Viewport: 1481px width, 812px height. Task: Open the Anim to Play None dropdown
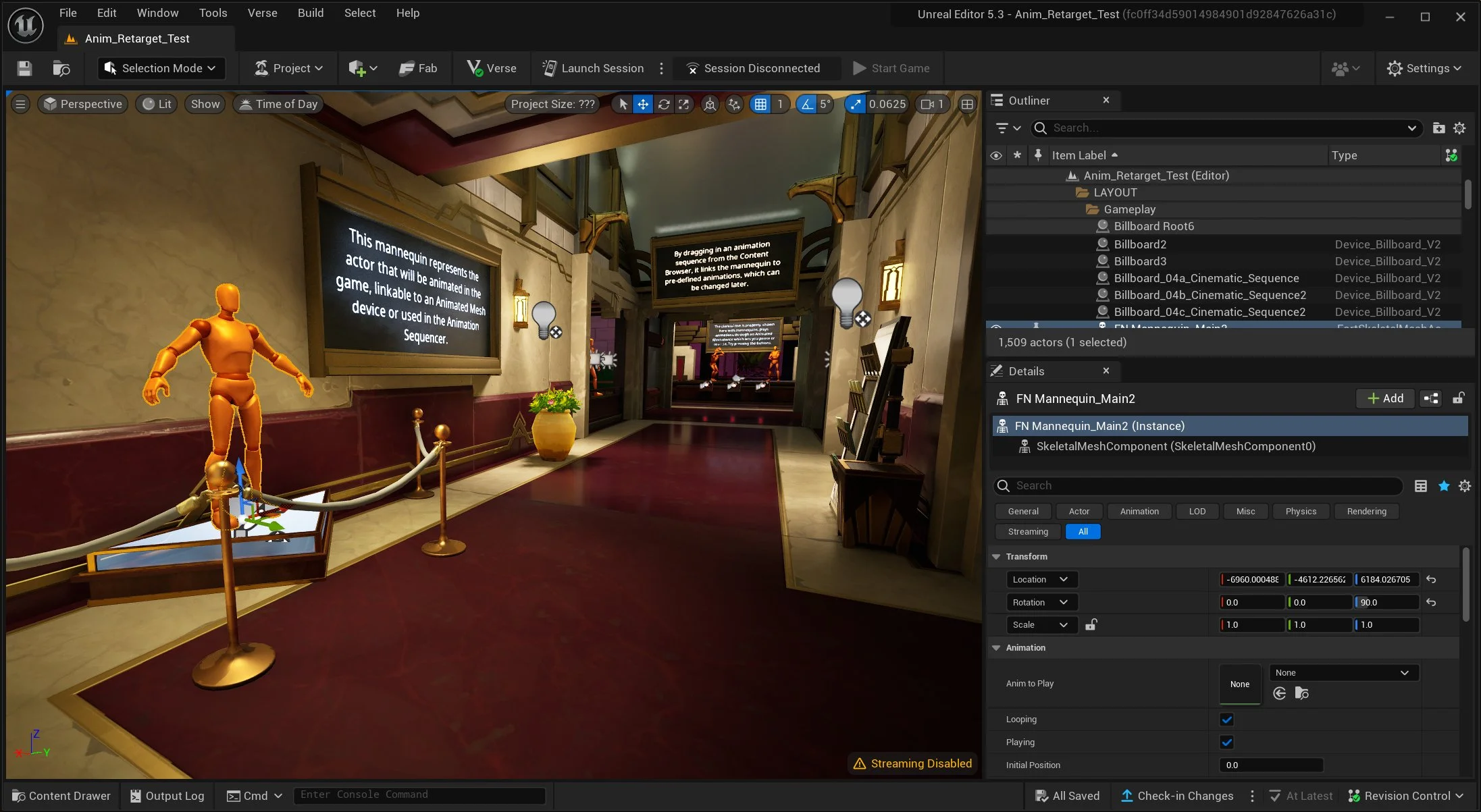tap(1344, 673)
